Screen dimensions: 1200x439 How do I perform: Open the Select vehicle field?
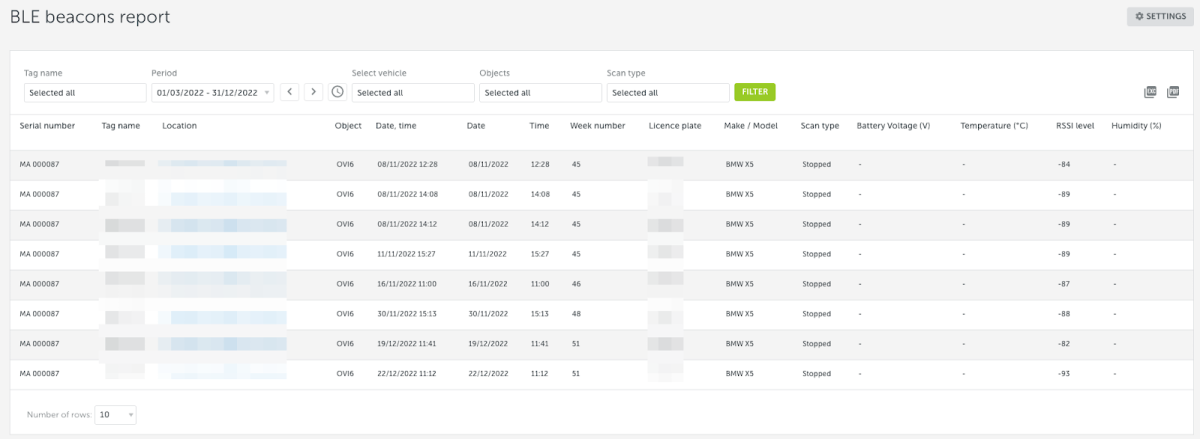[x=412, y=93]
